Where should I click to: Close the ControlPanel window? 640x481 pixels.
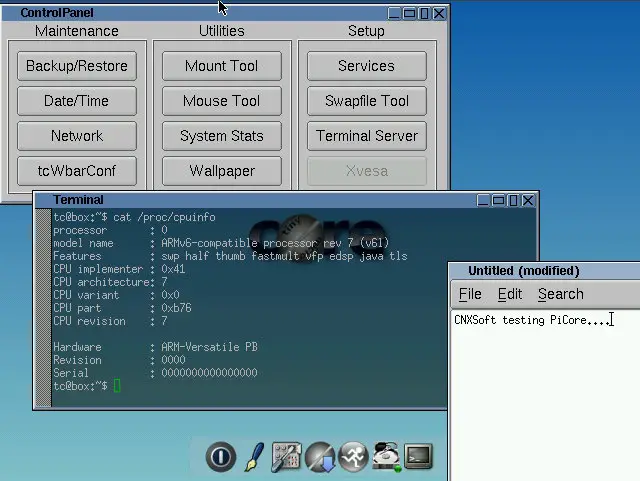[439, 13]
